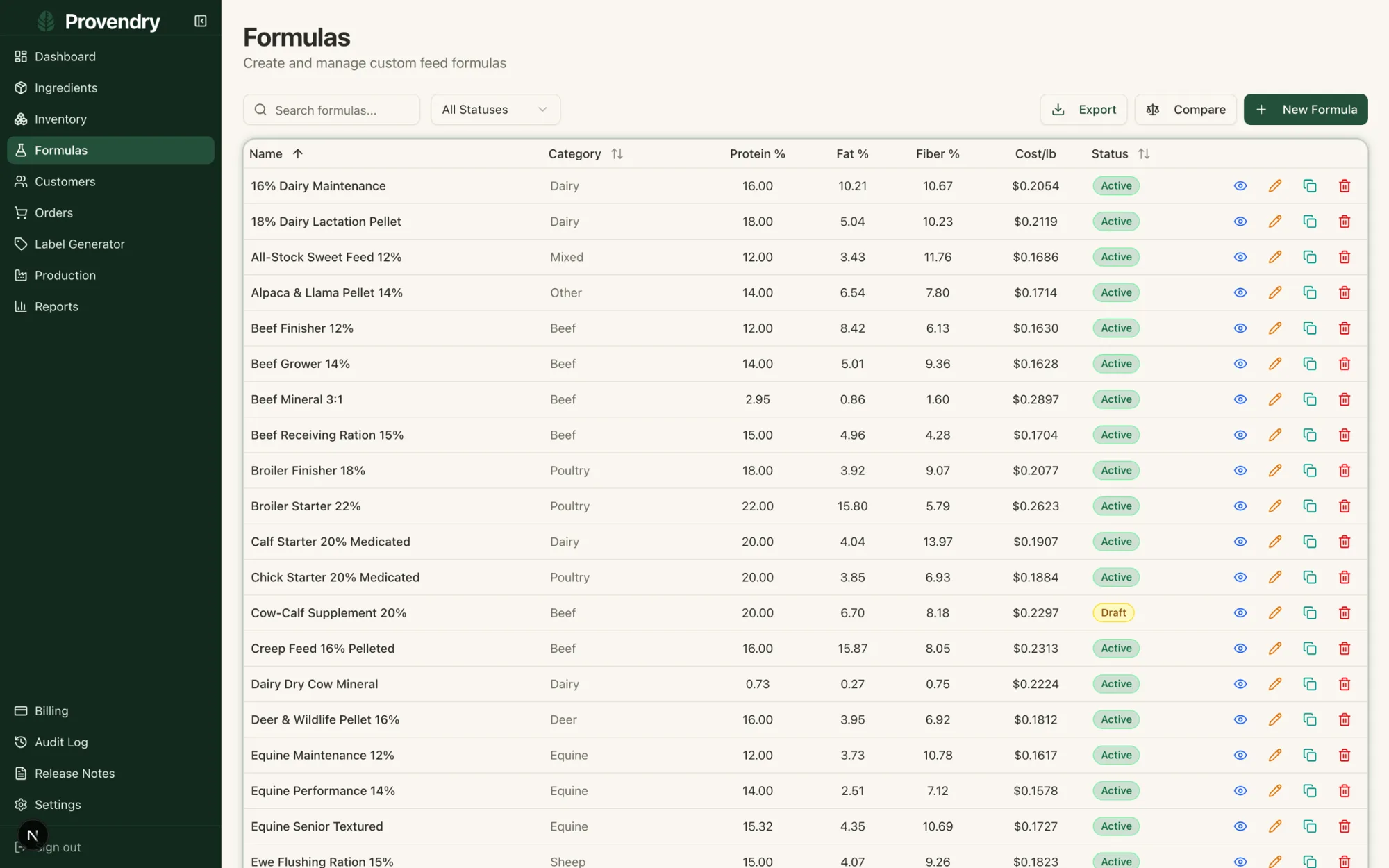Click the Provendry logo

(99, 22)
